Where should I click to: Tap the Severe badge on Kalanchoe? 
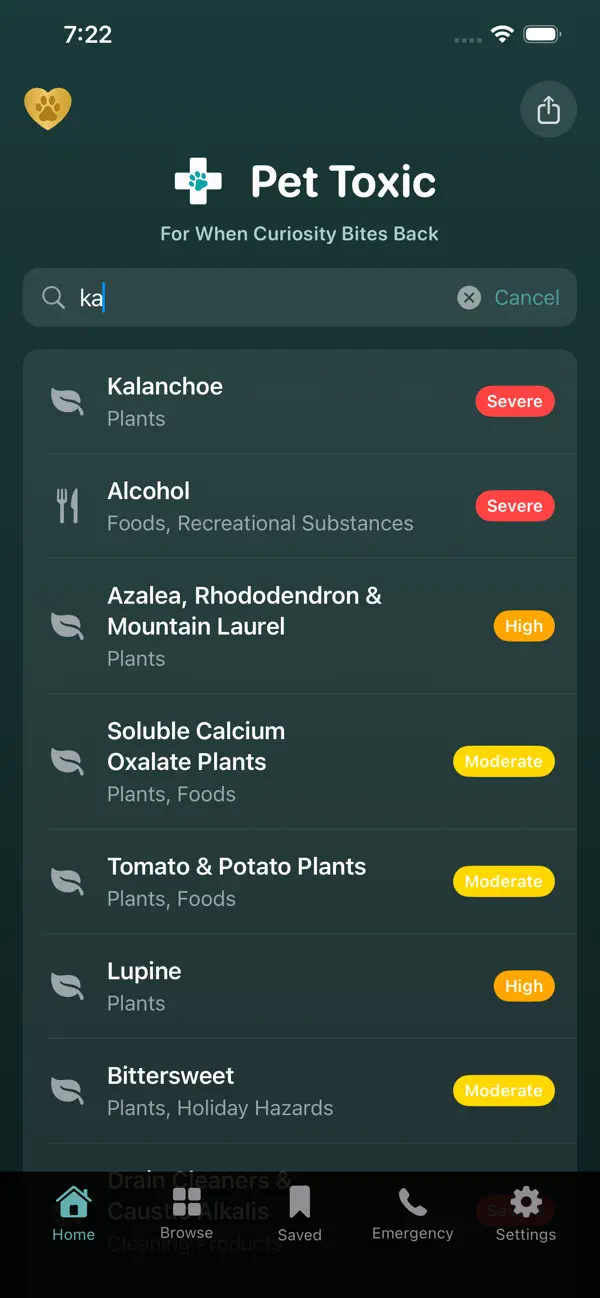click(x=515, y=401)
